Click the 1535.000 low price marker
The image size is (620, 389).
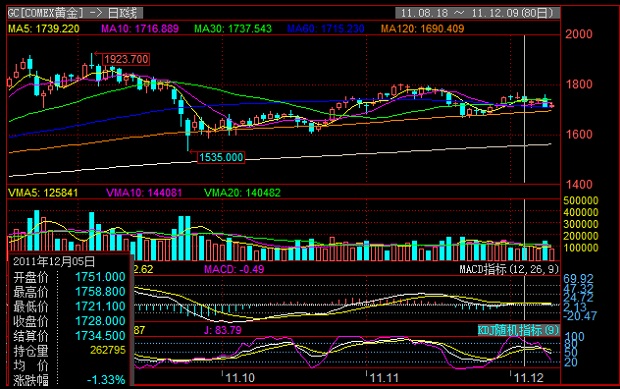(x=221, y=157)
